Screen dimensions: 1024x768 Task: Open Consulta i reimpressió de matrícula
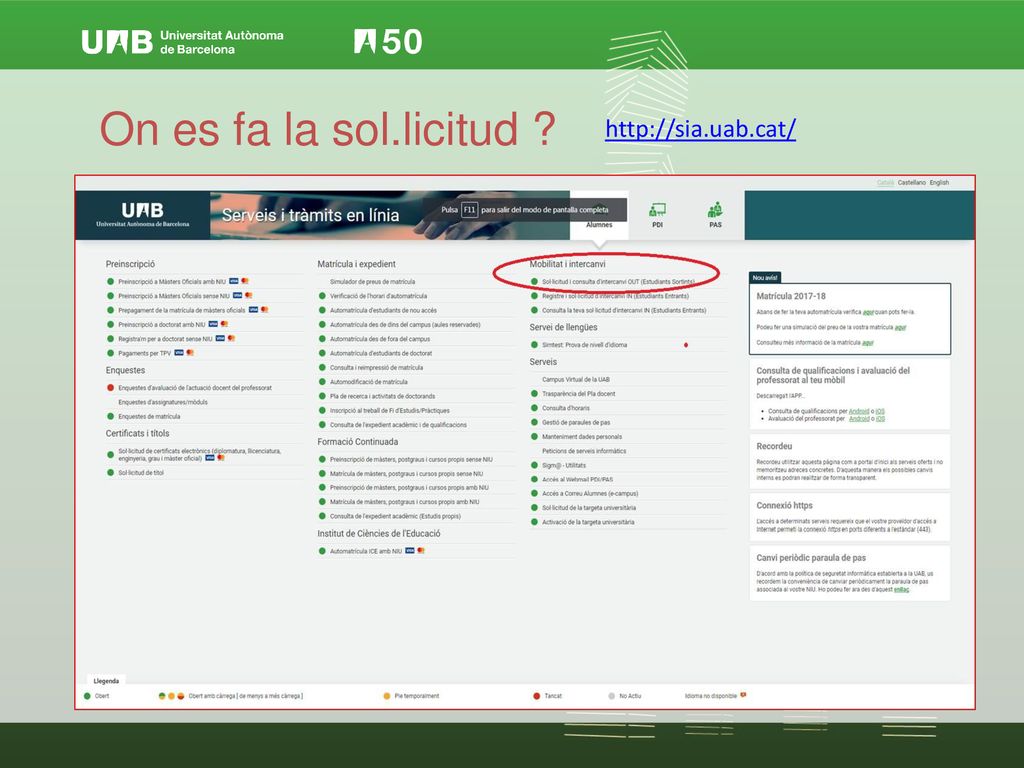click(x=376, y=368)
